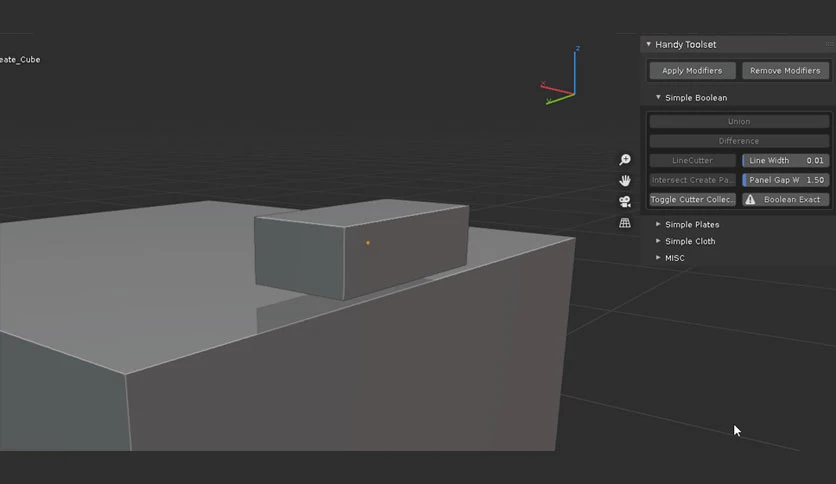Collapse the Simple Boolean section
Screen dimensions: 836x484
click(x=658, y=98)
